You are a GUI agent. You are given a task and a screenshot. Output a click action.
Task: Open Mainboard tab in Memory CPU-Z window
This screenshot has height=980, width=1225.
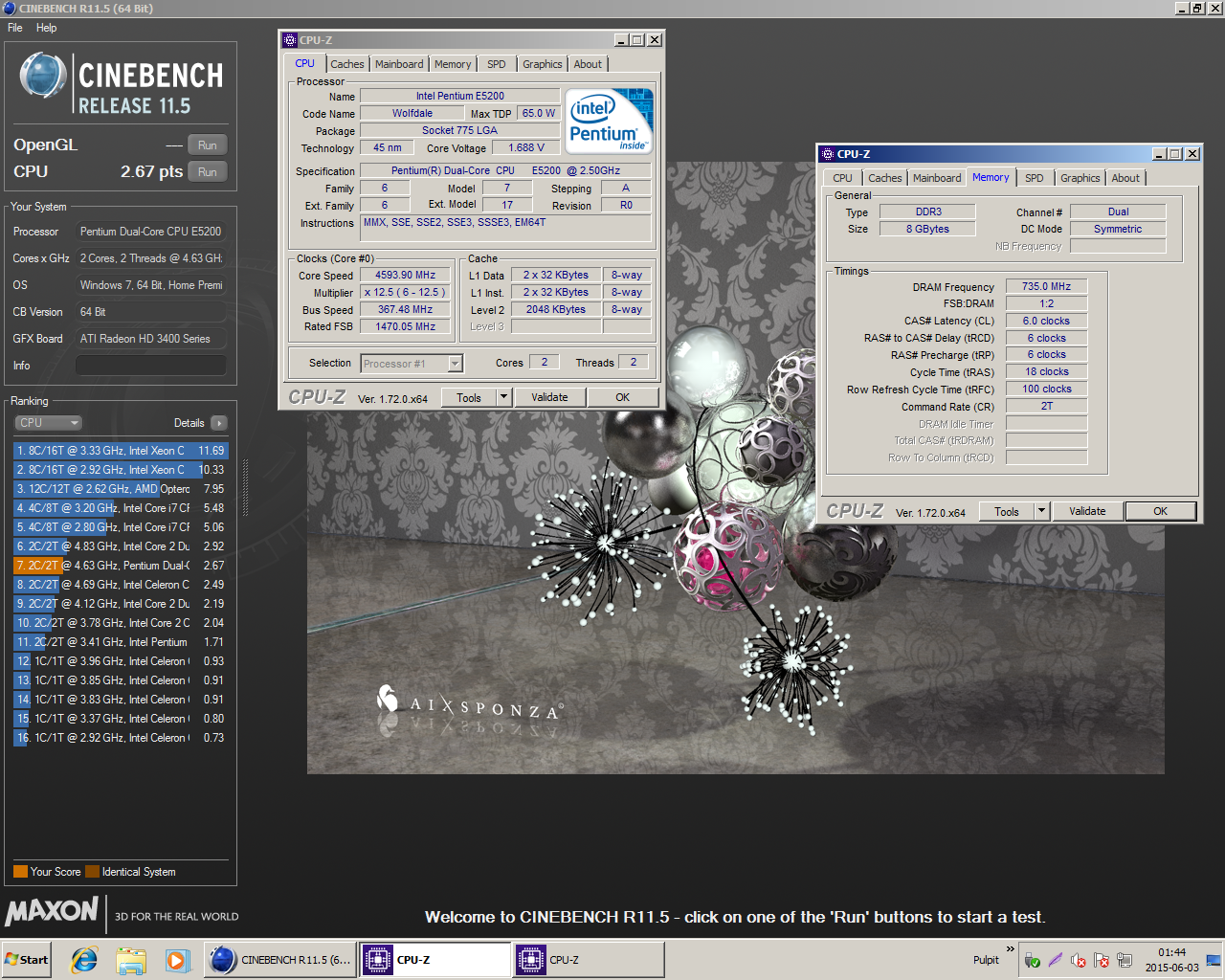tap(937, 178)
